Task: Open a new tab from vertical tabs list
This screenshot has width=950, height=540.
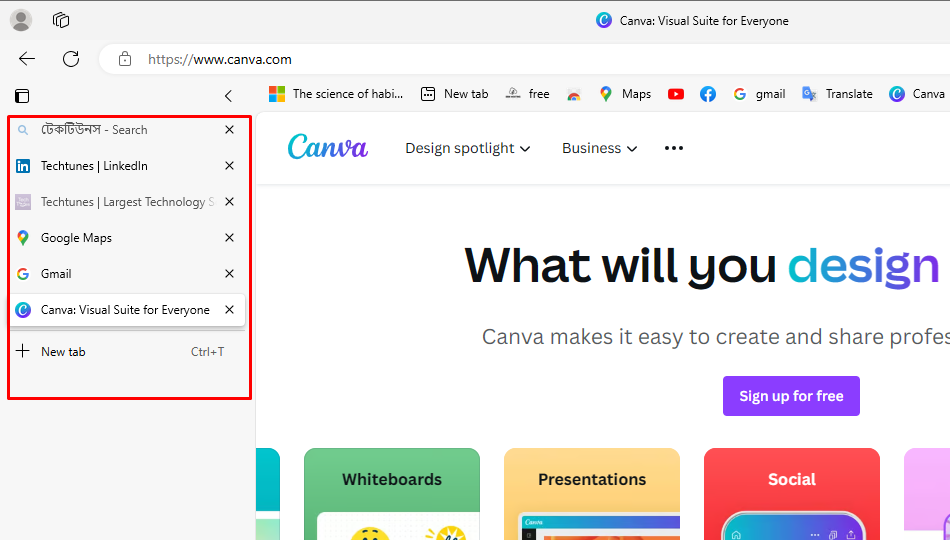Action: (x=127, y=352)
